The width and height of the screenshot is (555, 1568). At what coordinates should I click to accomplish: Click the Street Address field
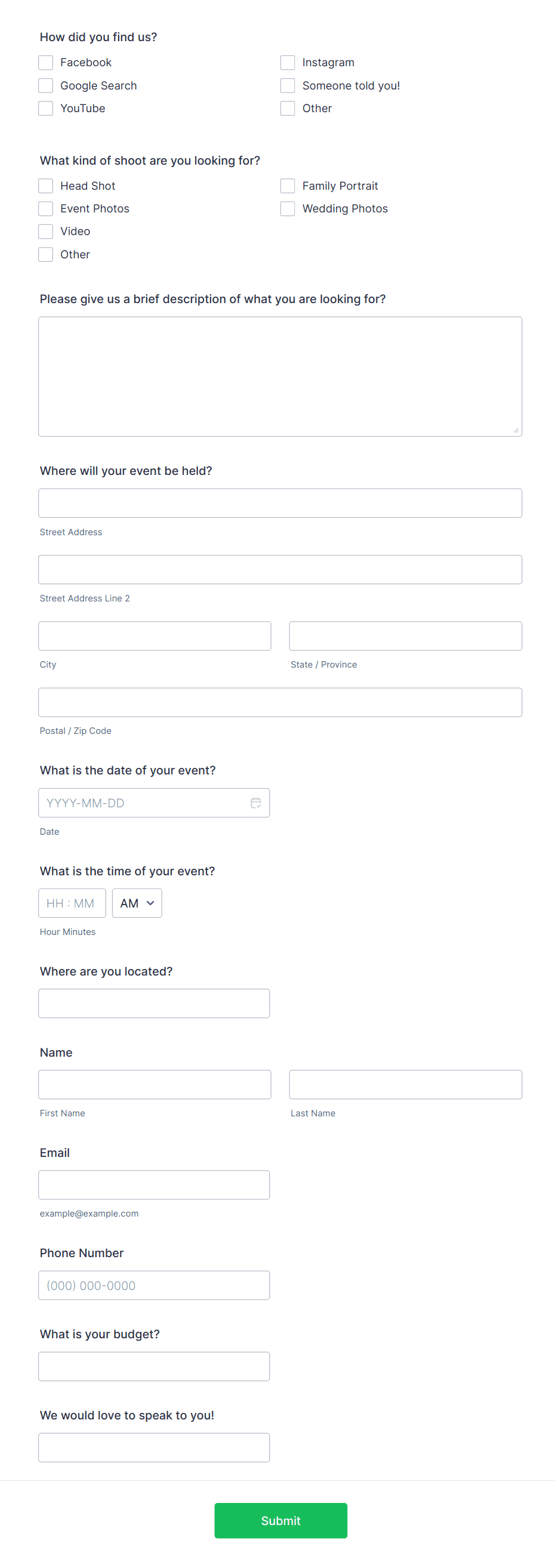[x=280, y=503]
